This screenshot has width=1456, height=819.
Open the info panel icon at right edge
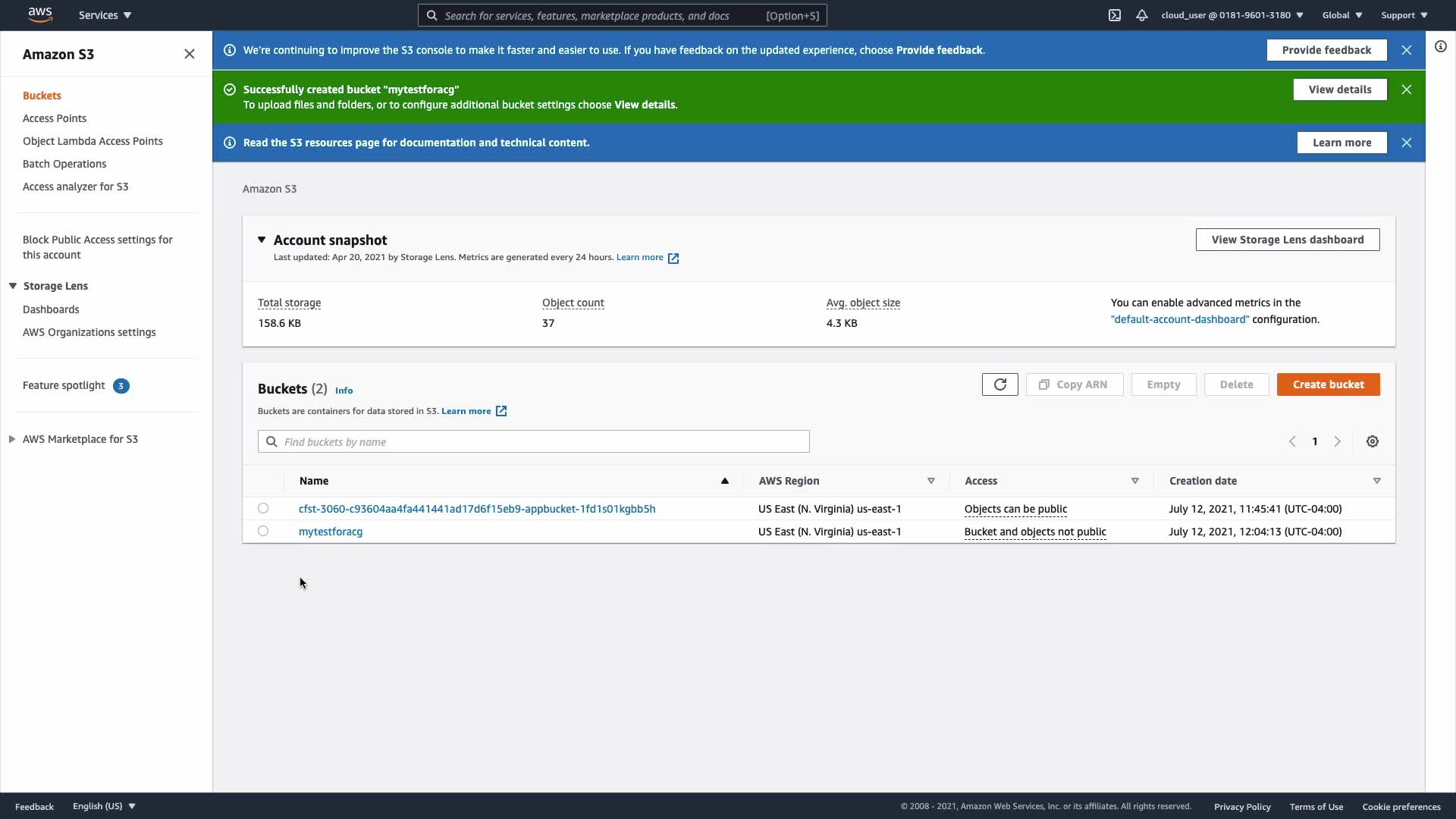1440,47
